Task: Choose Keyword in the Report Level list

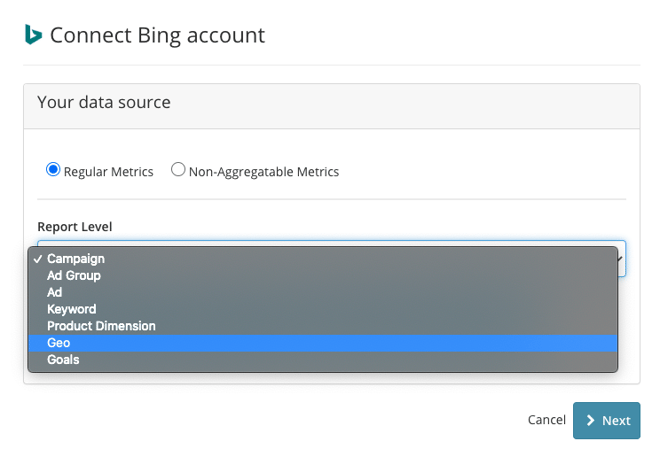Action: pos(323,309)
